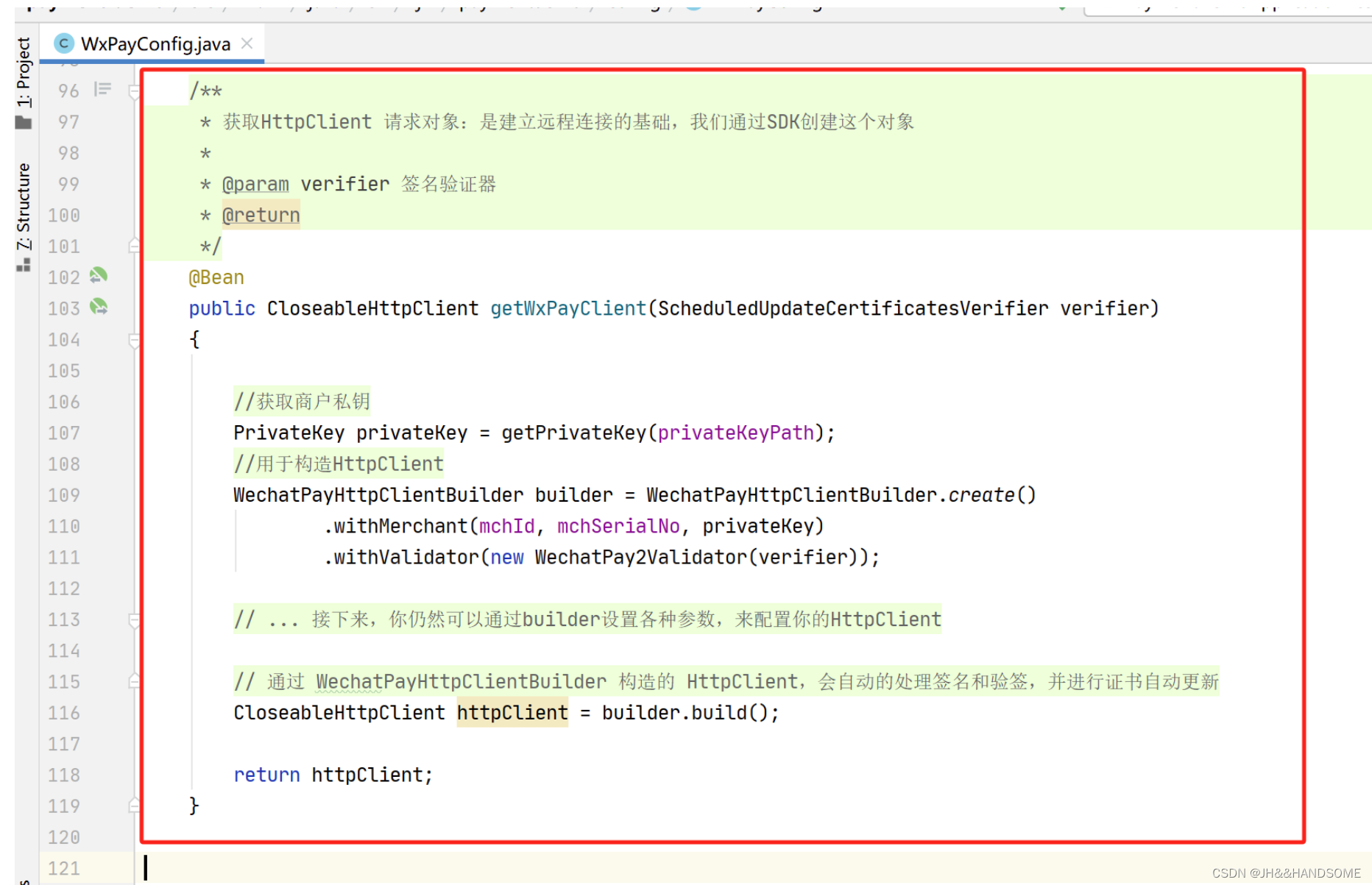This screenshot has width=1372, height=885.
Task: Click the mchId parameter in withMerchant
Action: (506, 526)
